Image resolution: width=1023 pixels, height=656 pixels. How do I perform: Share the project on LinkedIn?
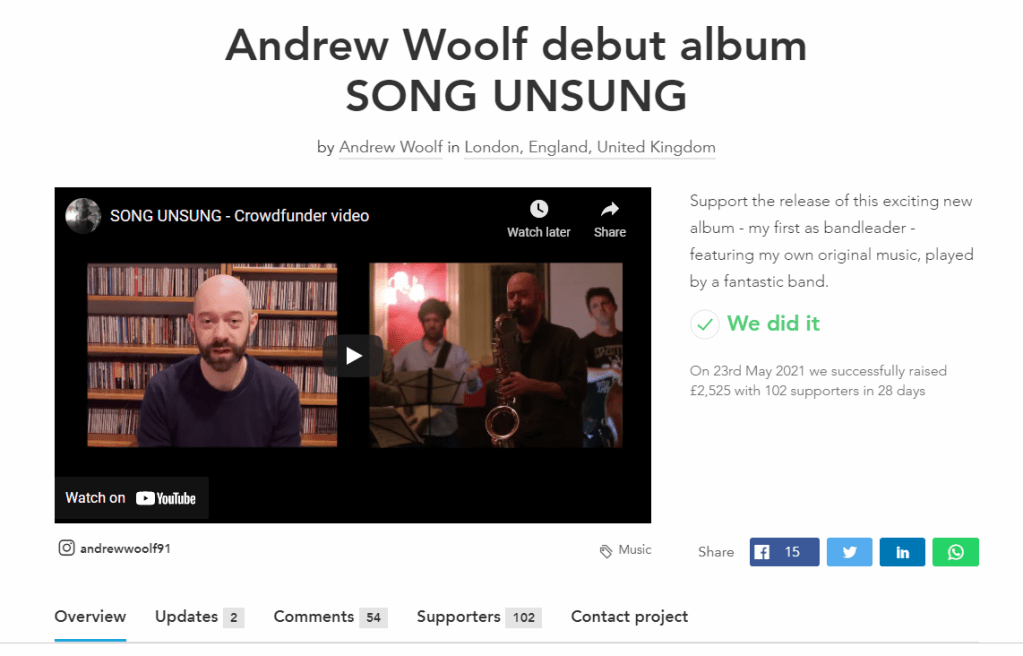pyautogui.click(x=902, y=552)
